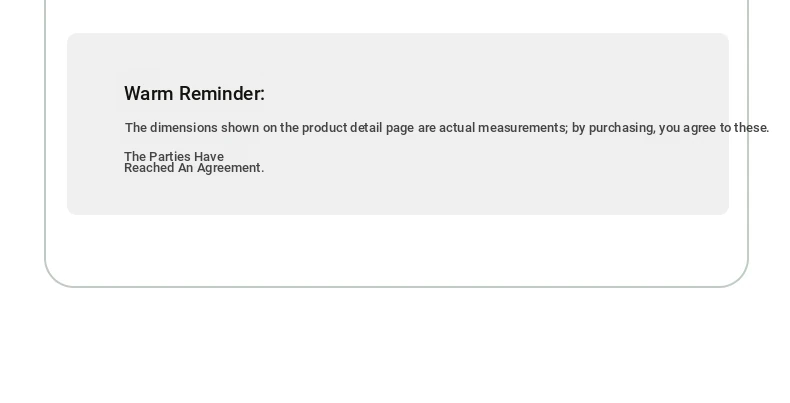
Task: Click the text "Reached An Agreement."
Action: pos(194,168)
